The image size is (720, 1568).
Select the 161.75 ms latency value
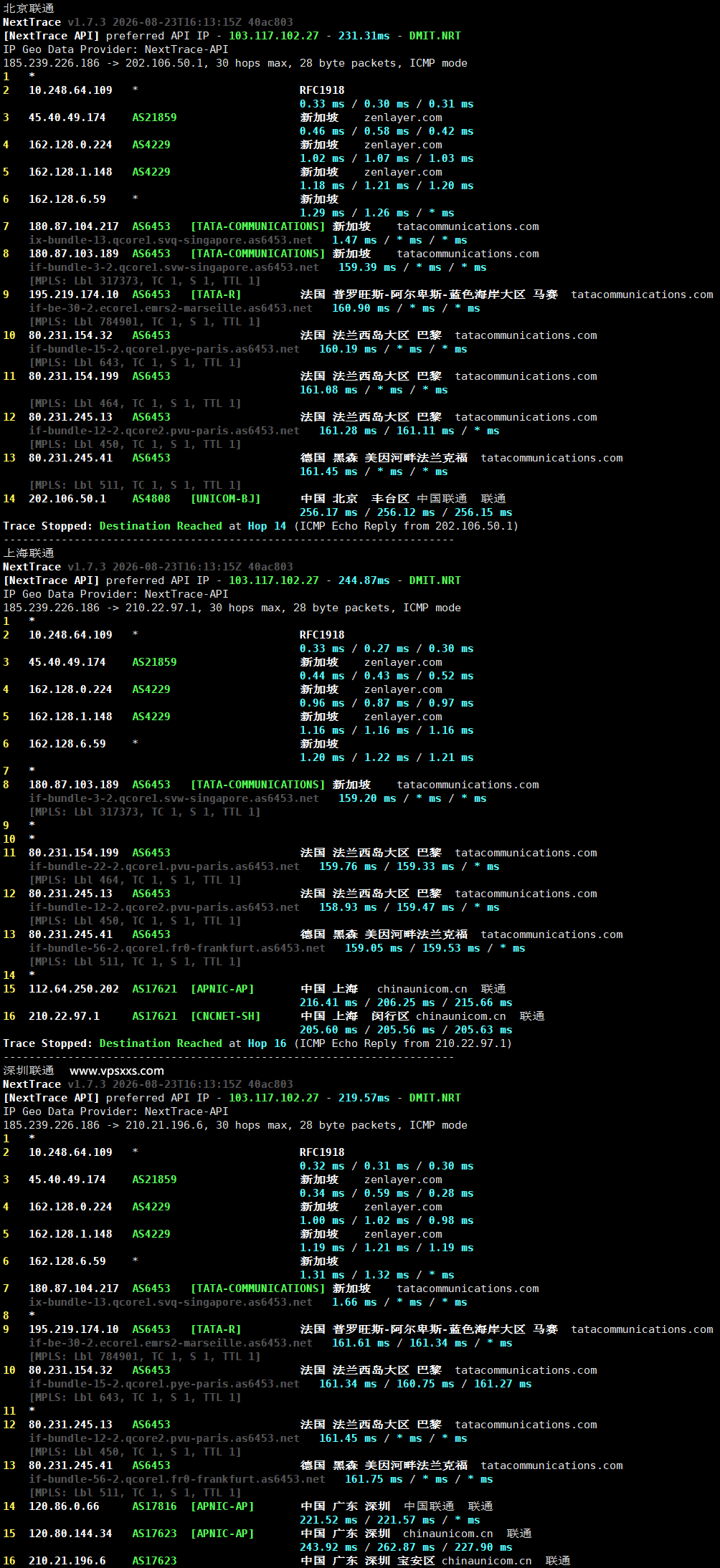click(x=374, y=1479)
